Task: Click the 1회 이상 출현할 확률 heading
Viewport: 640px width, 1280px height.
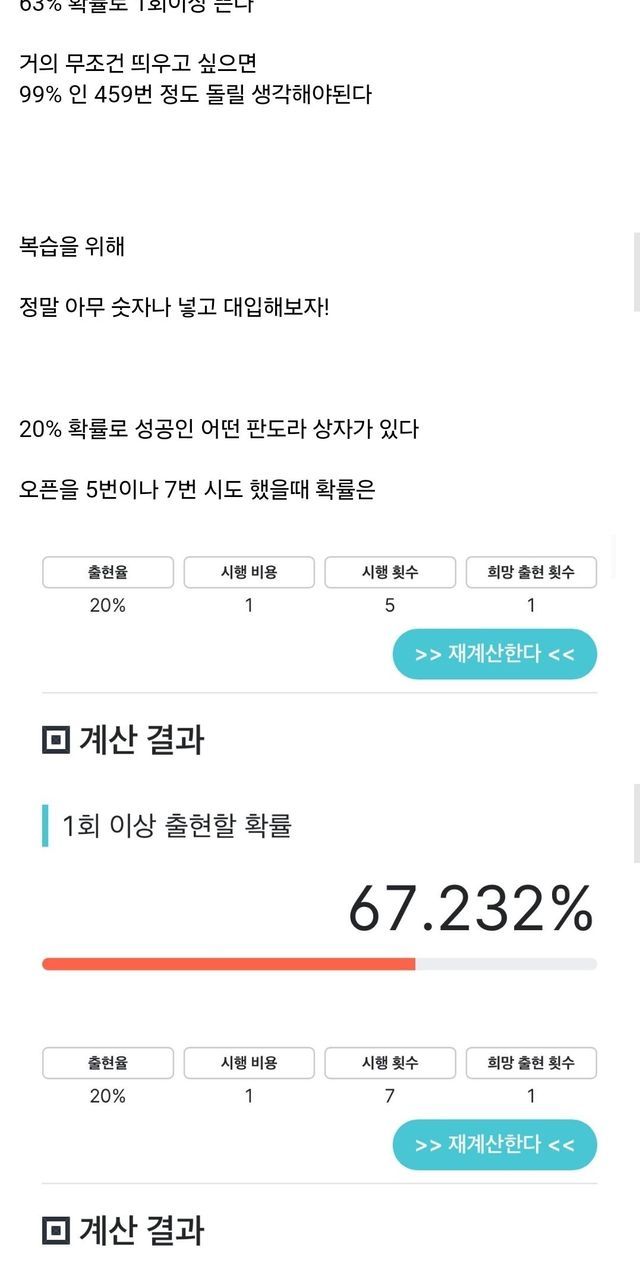Action: (177, 826)
